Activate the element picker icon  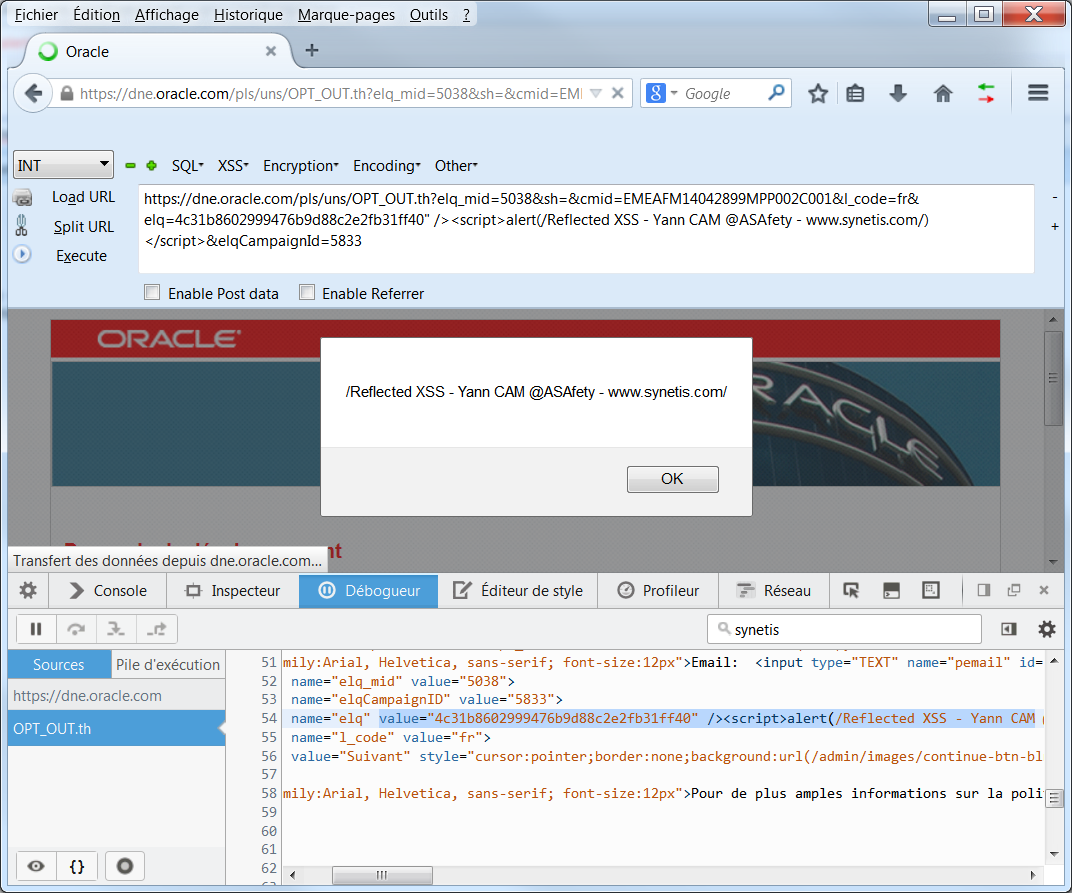click(851, 590)
